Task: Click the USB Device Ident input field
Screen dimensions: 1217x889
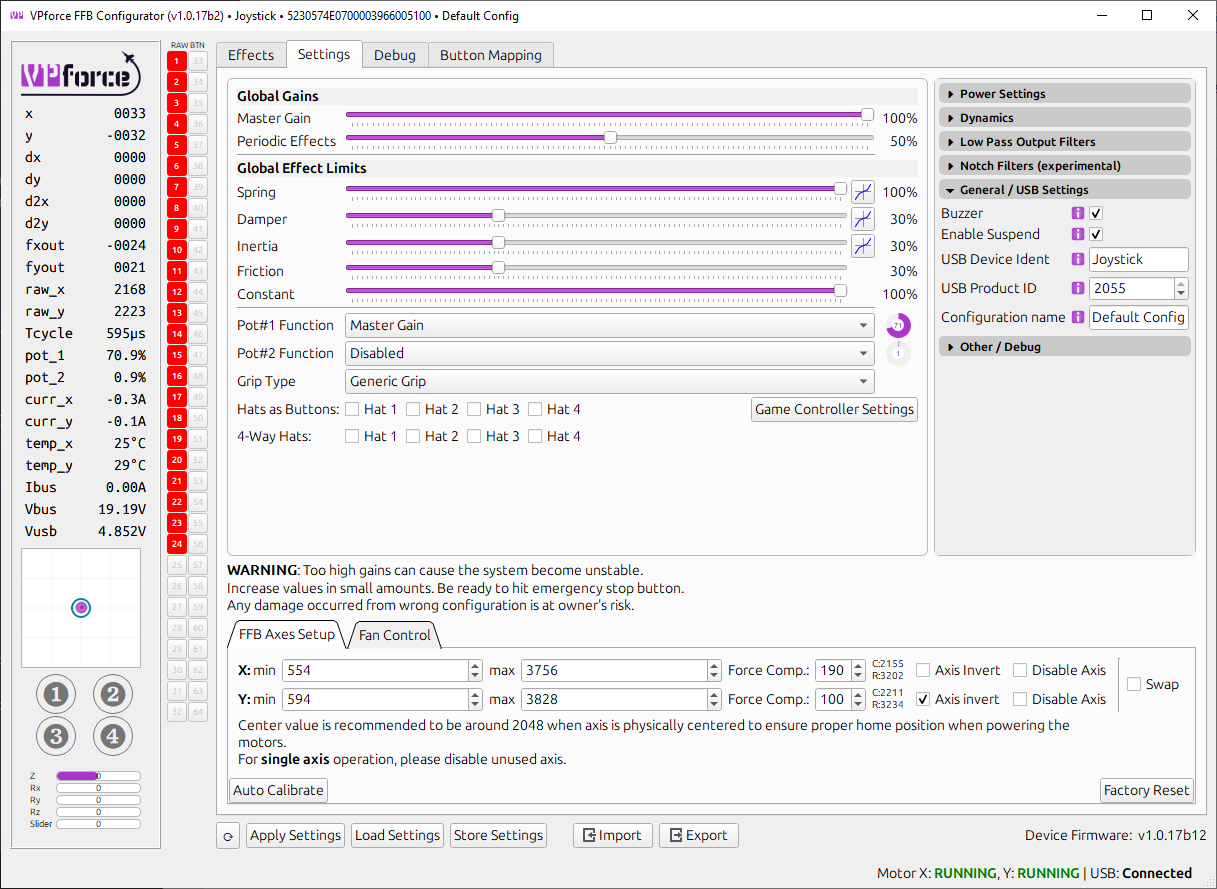Action: (x=1139, y=259)
